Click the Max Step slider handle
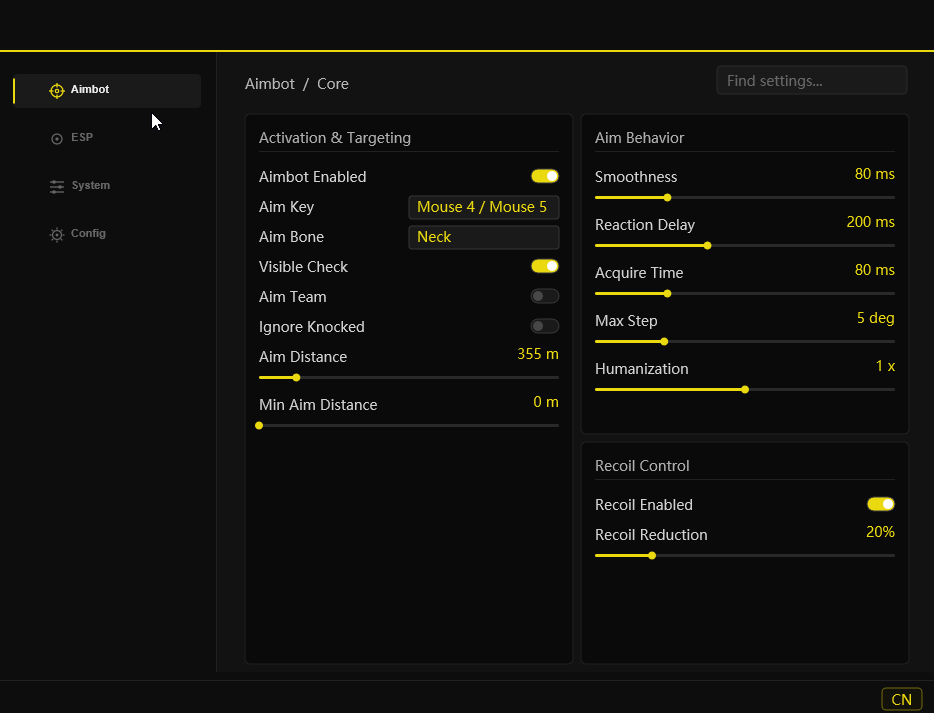 pyautogui.click(x=664, y=341)
